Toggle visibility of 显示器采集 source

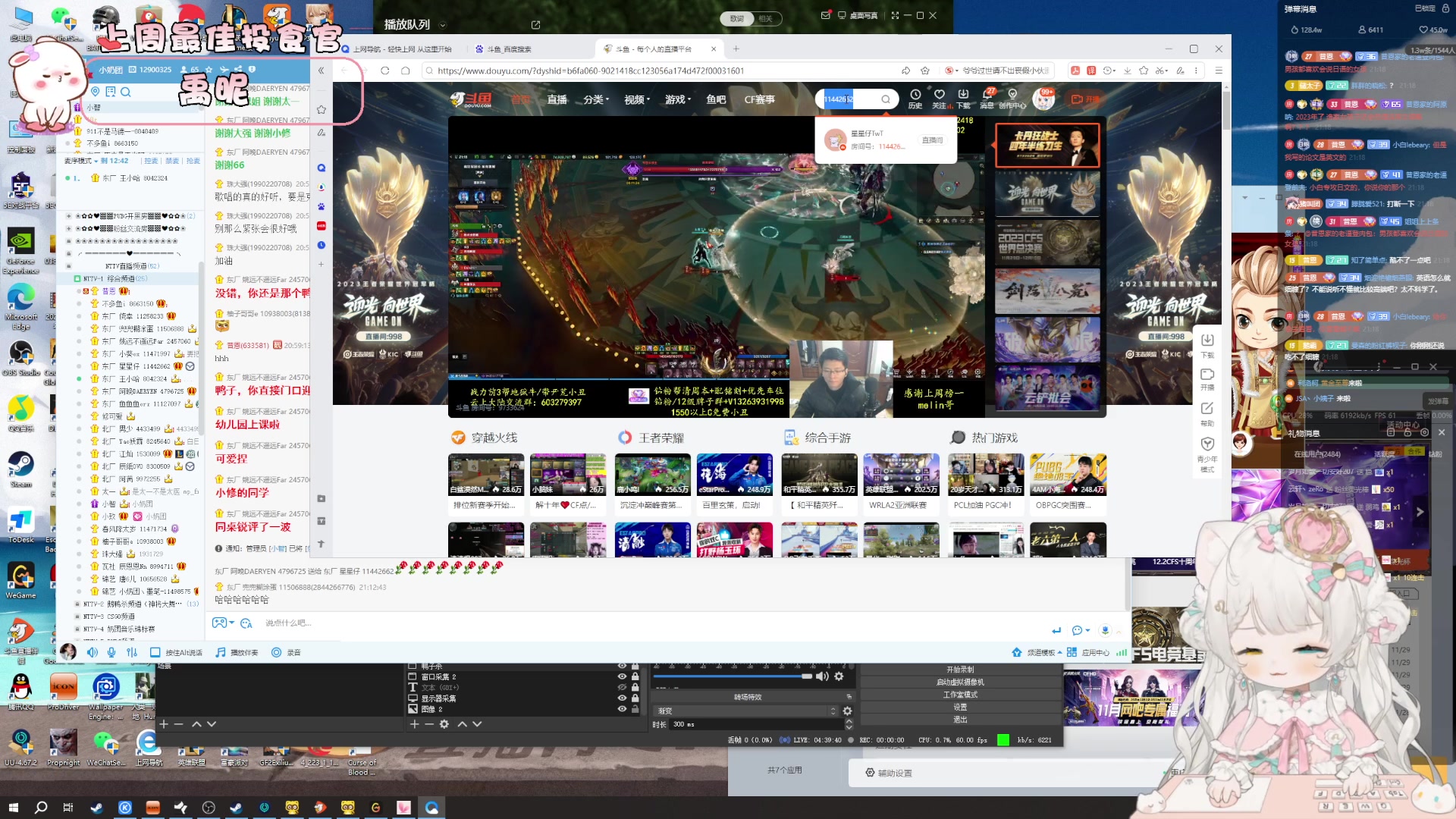622,698
